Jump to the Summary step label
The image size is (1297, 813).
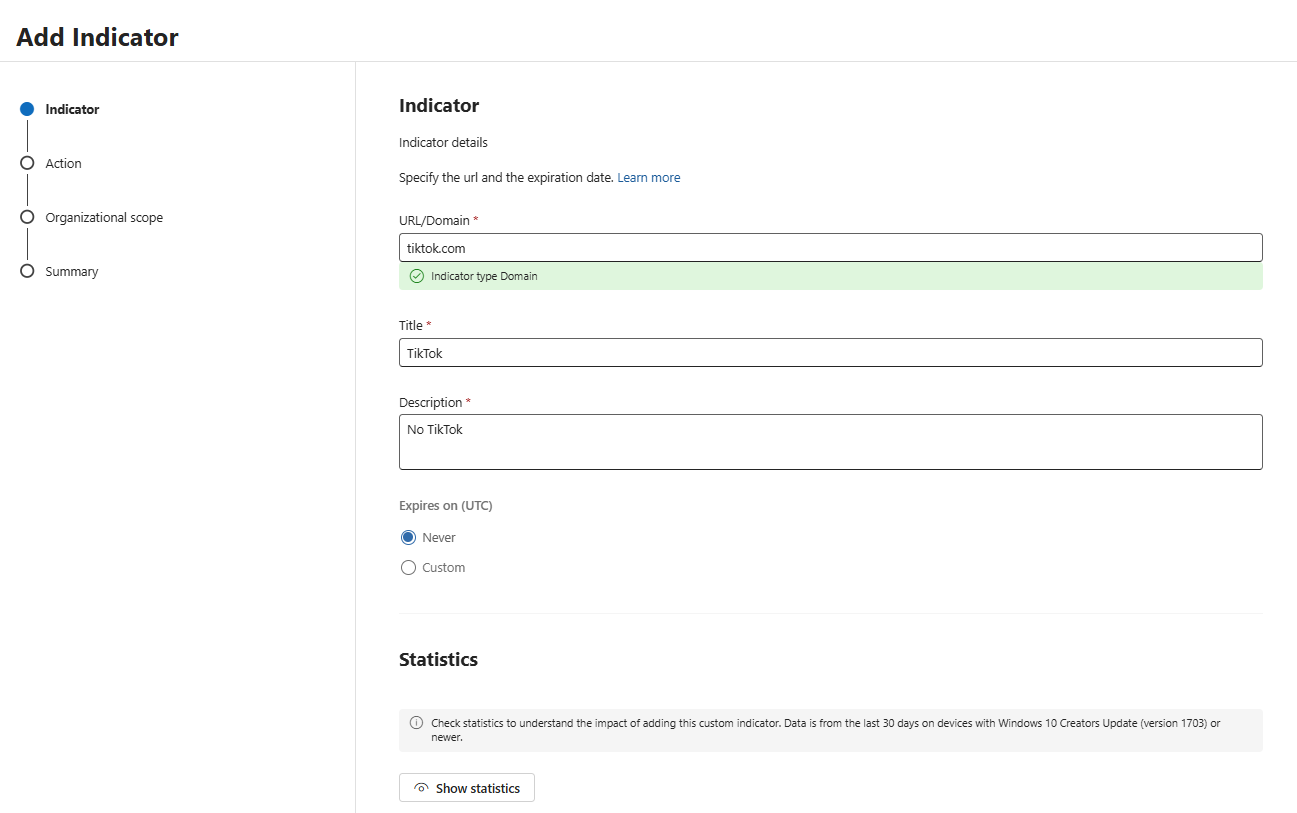72,271
